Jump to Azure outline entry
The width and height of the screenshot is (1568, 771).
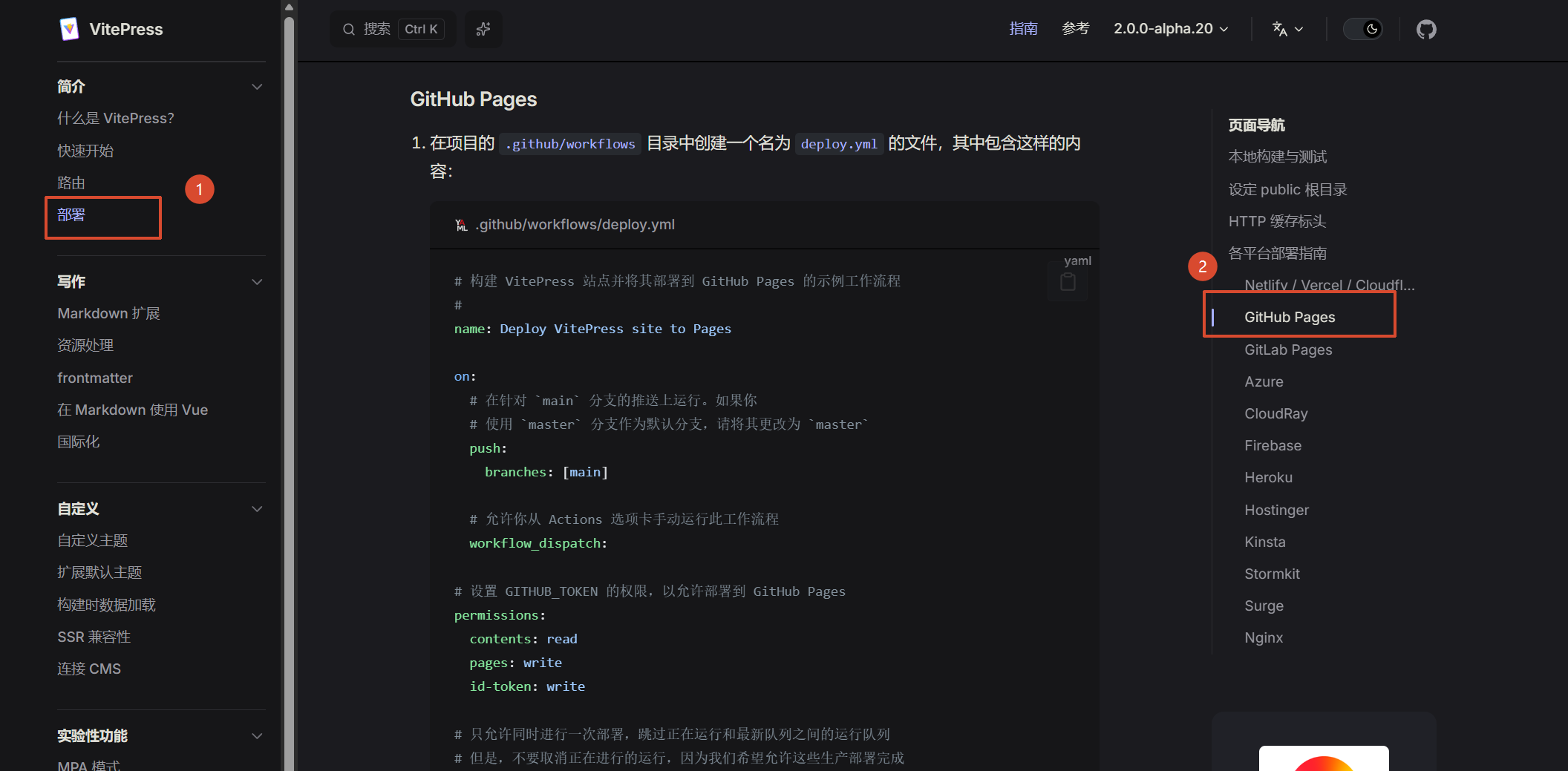pyautogui.click(x=1264, y=381)
